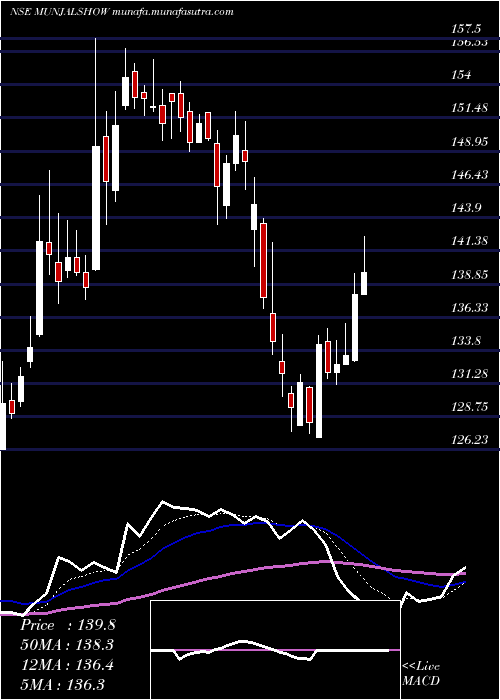Select the 12MA : 136.4 readout
500x700 pixels.
tap(67, 665)
